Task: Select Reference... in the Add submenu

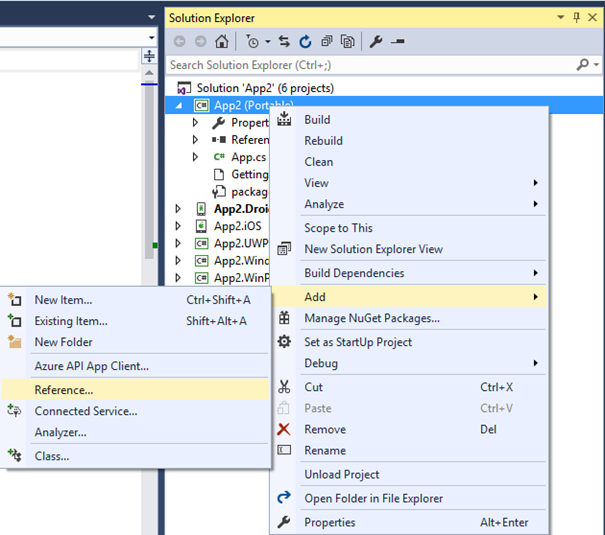Action: (x=135, y=390)
